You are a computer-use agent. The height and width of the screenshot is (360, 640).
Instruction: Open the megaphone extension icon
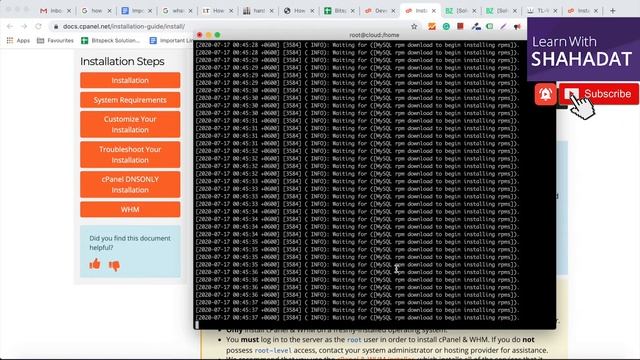click(518, 27)
